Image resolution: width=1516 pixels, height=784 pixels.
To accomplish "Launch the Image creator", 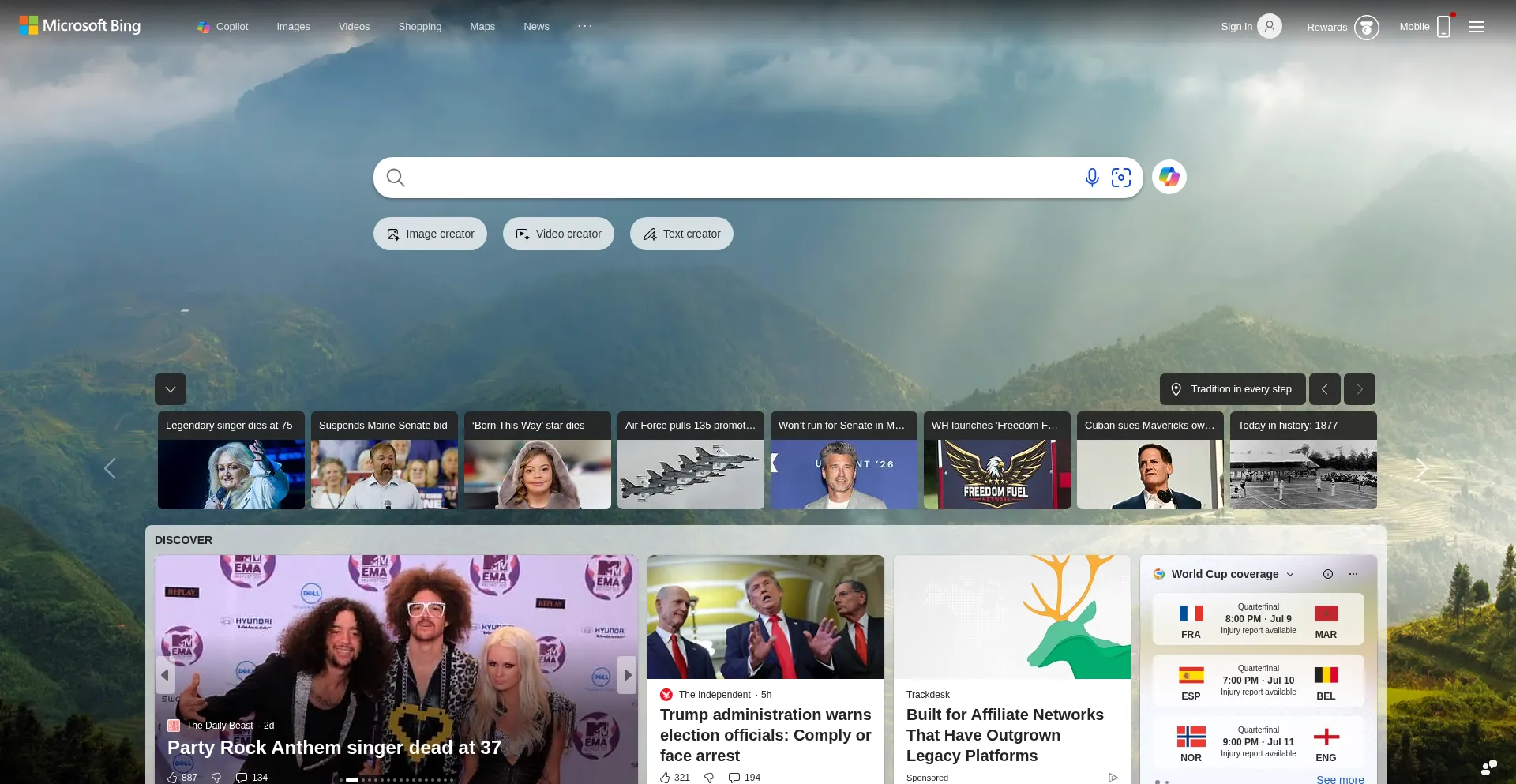I will pyautogui.click(x=430, y=234).
